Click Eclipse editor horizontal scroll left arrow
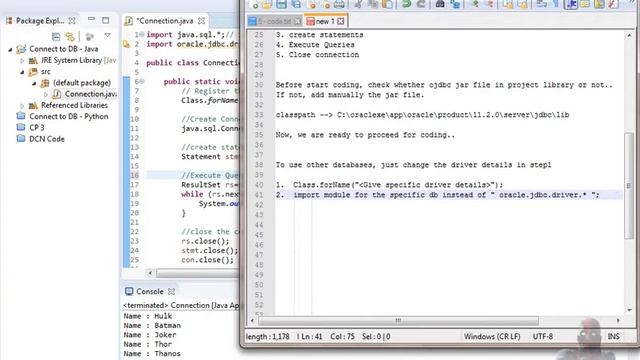 click(150, 273)
